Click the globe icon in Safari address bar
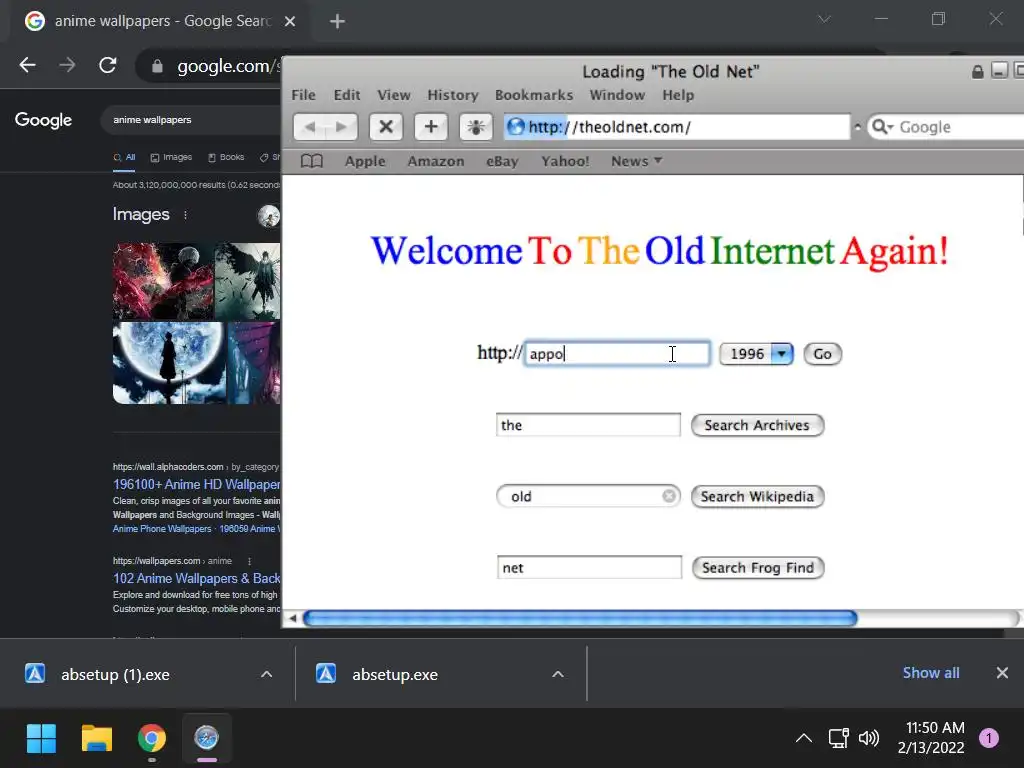The height and width of the screenshot is (768, 1024). [x=516, y=126]
